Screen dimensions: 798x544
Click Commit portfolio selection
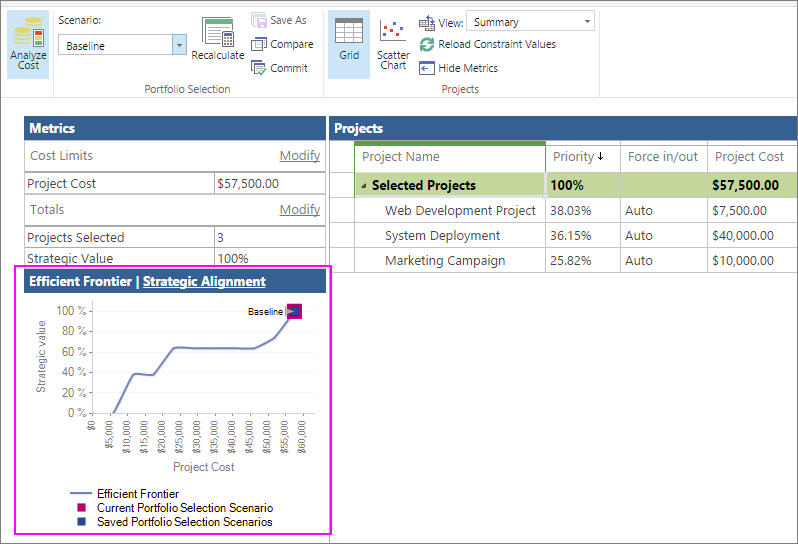click(x=279, y=68)
